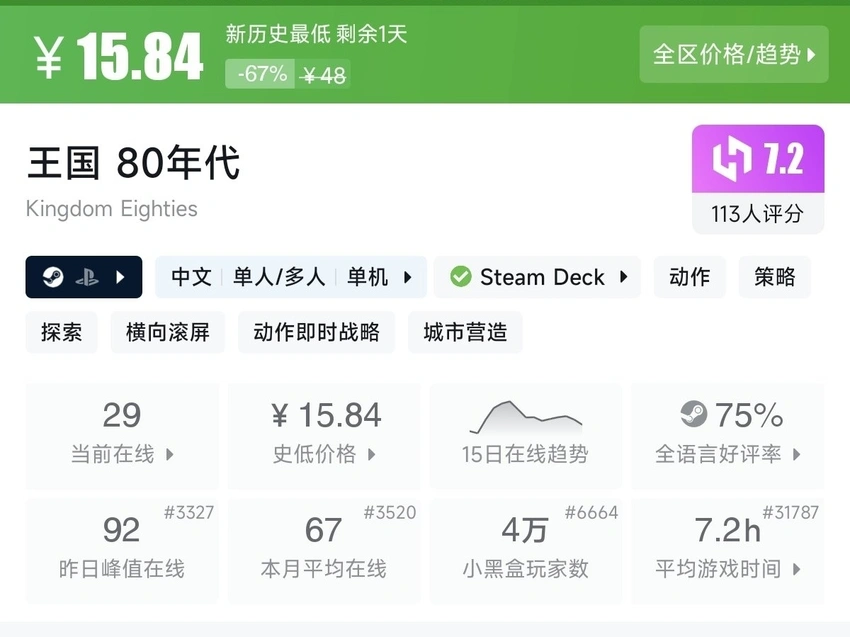Select the 动作 genre tag
This screenshot has width=850, height=637.
click(689, 277)
